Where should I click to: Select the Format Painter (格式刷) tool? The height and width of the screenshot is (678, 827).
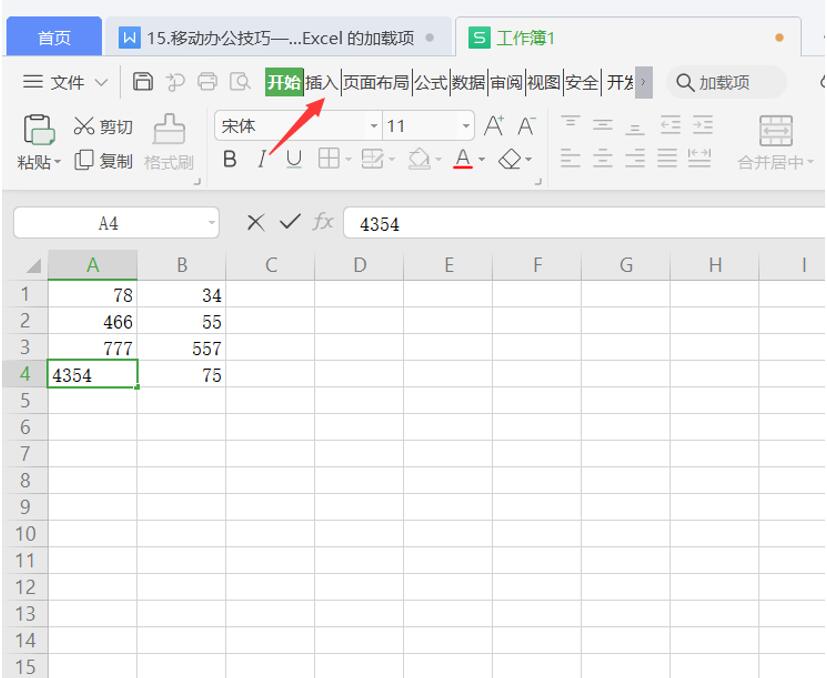[x=169, y=142]
